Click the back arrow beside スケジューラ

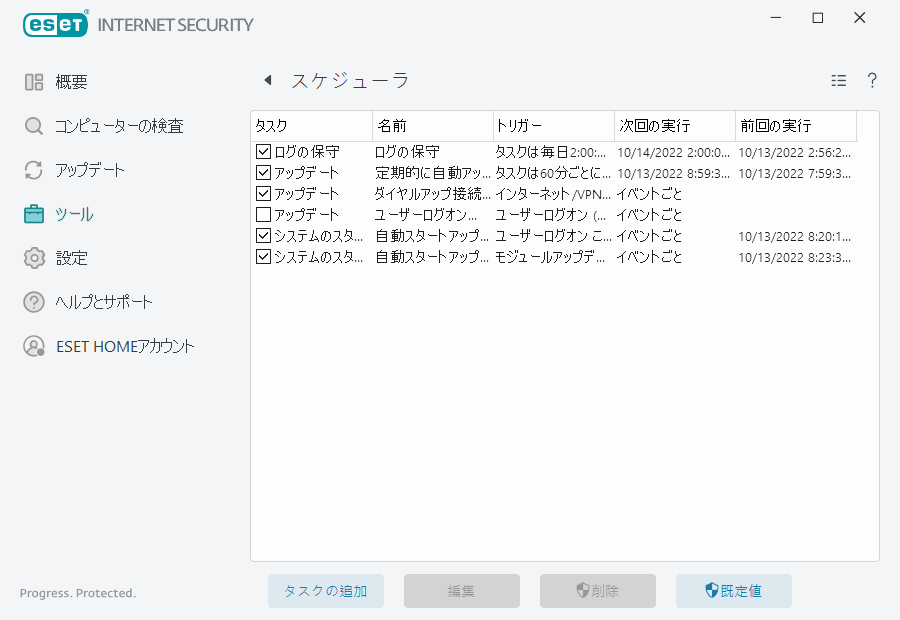[x=266, y=79]
